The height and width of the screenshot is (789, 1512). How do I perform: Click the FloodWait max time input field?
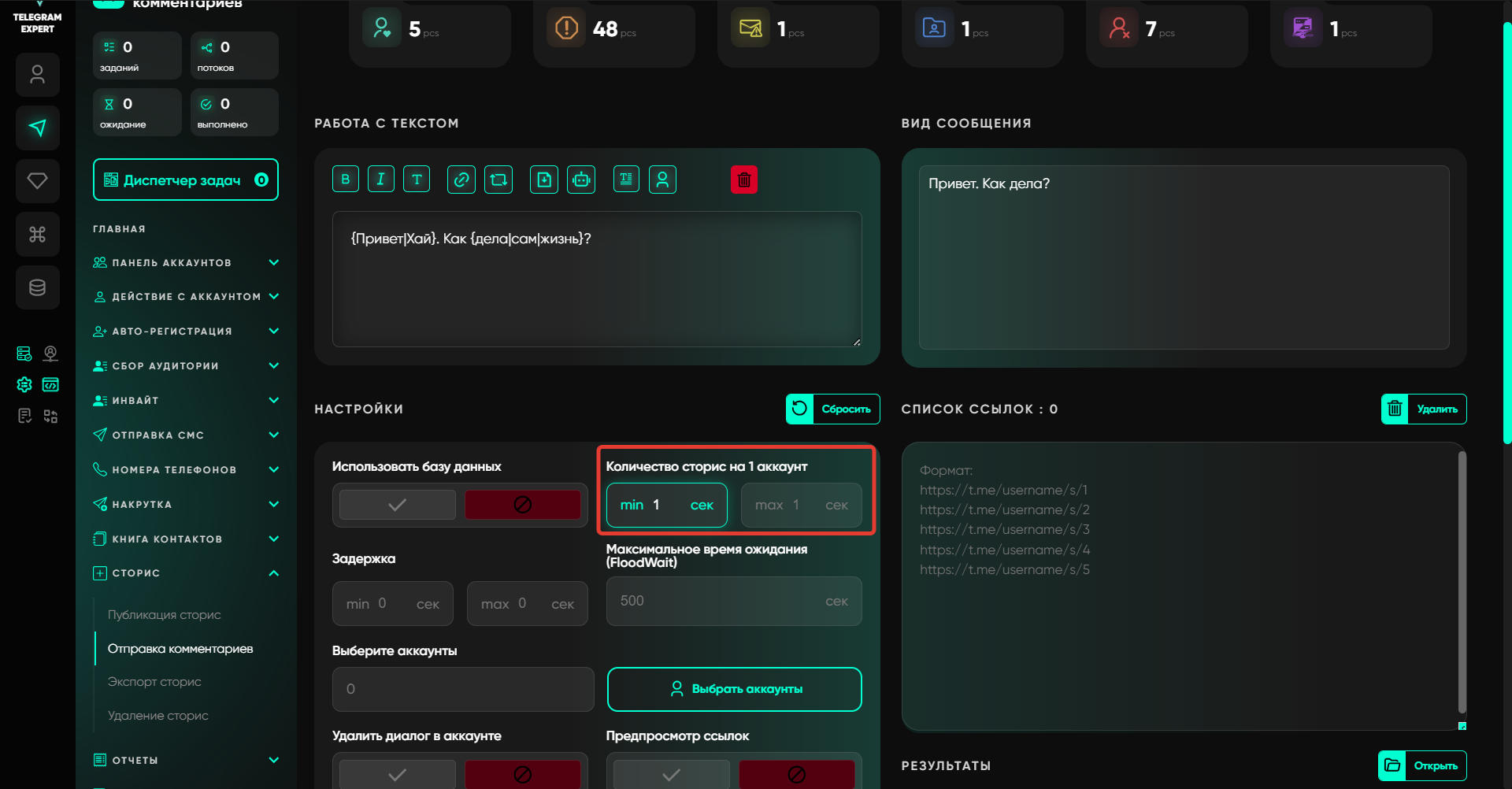tap(717, 602)
